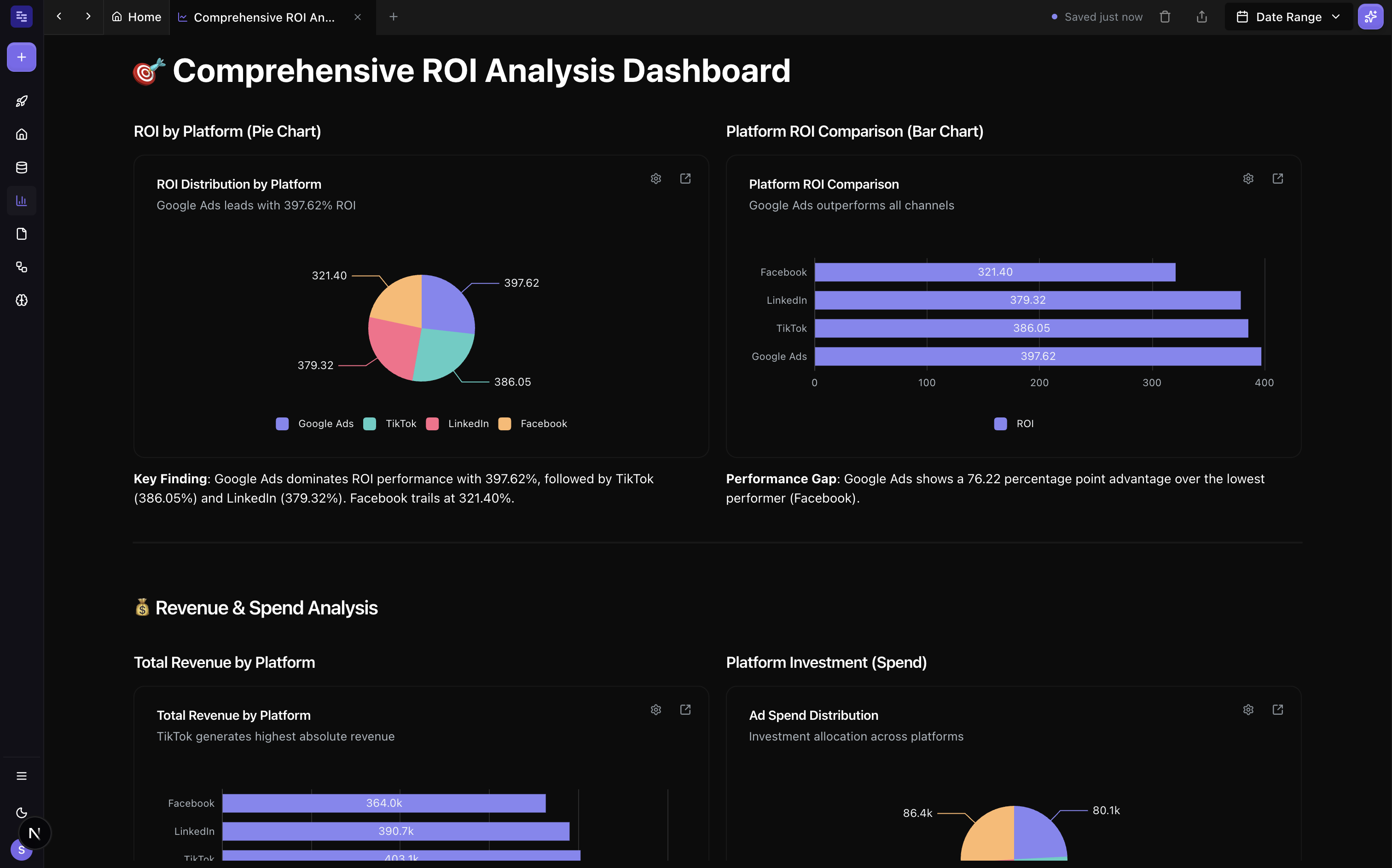
Task: Open a new tab with the plus button
Action: 394,17
